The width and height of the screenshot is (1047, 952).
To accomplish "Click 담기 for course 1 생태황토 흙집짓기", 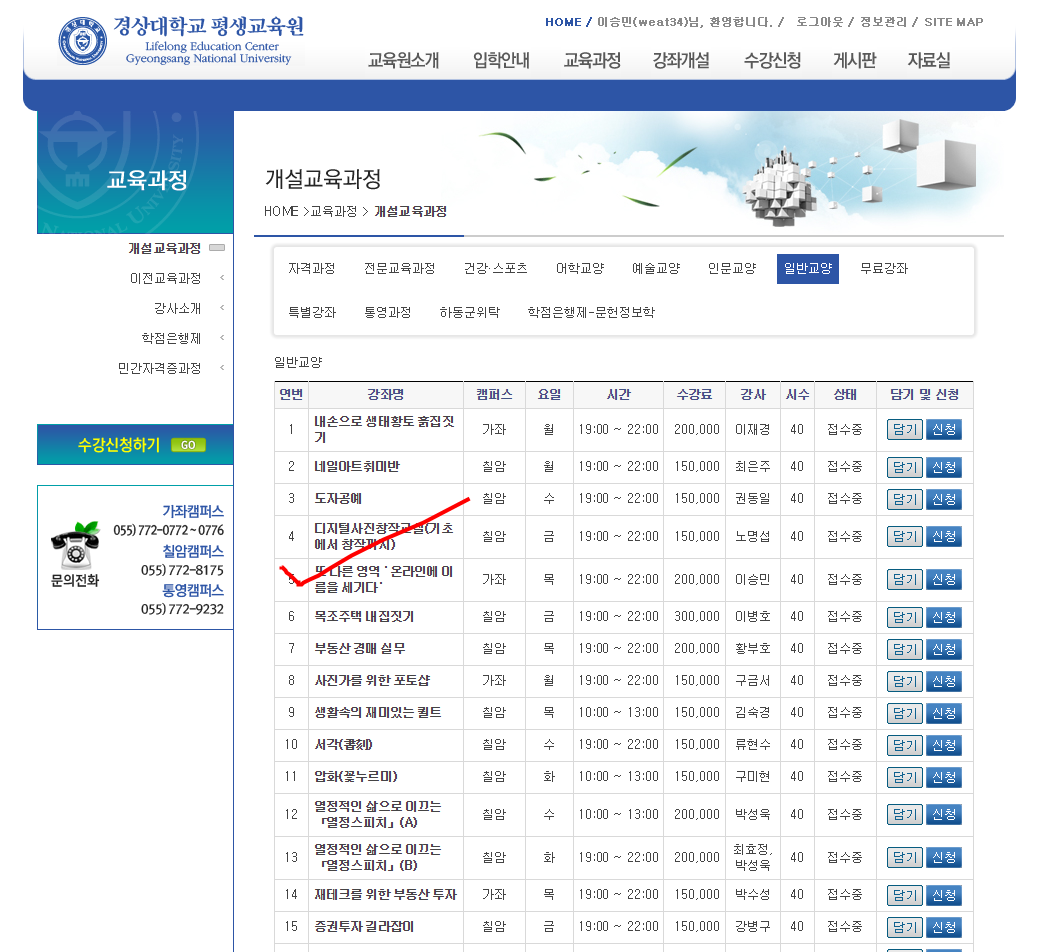I will click(905, 429).
